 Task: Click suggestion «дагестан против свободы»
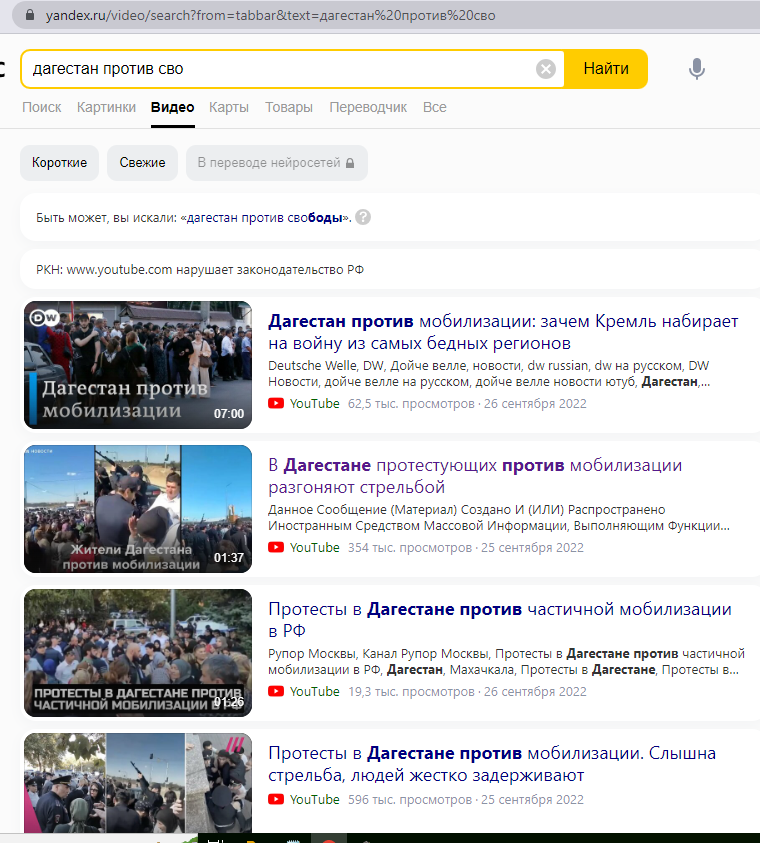pyautogui.click(x=264, y=218)
